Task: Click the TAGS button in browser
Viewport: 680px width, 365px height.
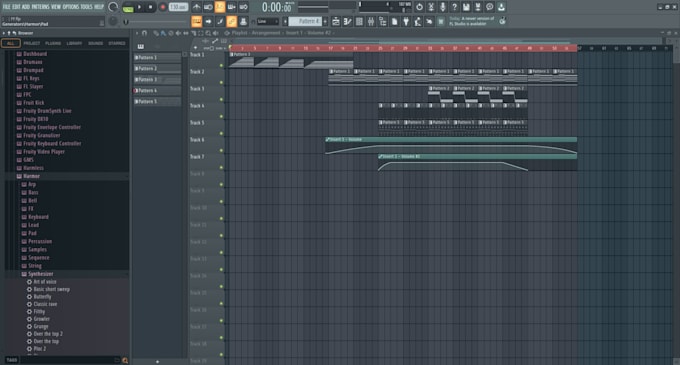Action: click(x=12, y=360)
